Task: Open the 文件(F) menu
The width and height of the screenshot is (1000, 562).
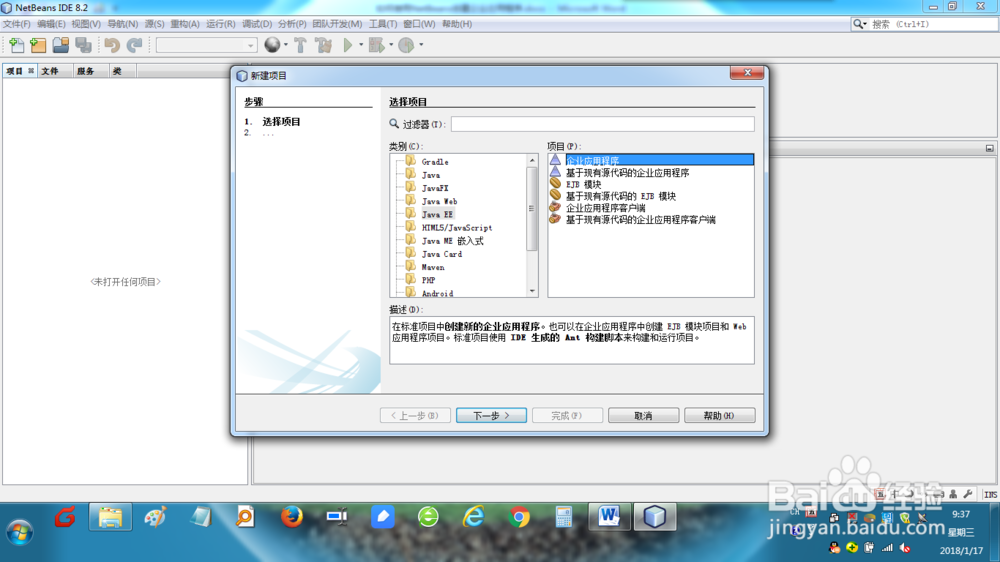Action: click(x=16, y=24)
